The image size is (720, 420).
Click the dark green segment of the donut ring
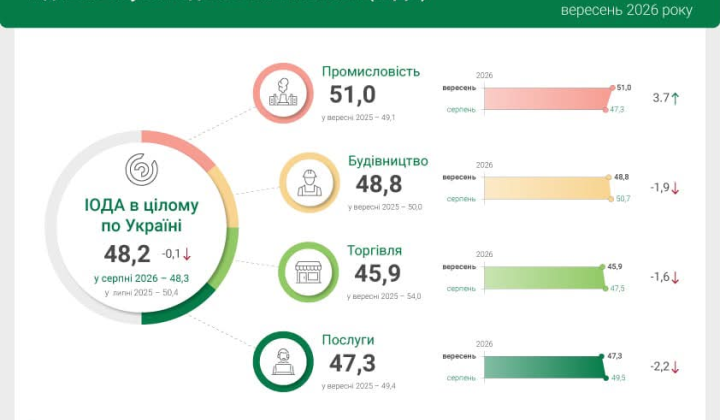181,308
